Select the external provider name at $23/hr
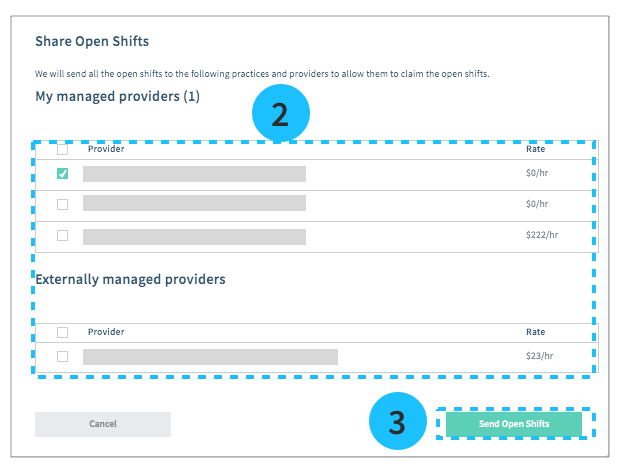This screenshot has width=619, height=473. pyautogui.click(x=210, y=357)
